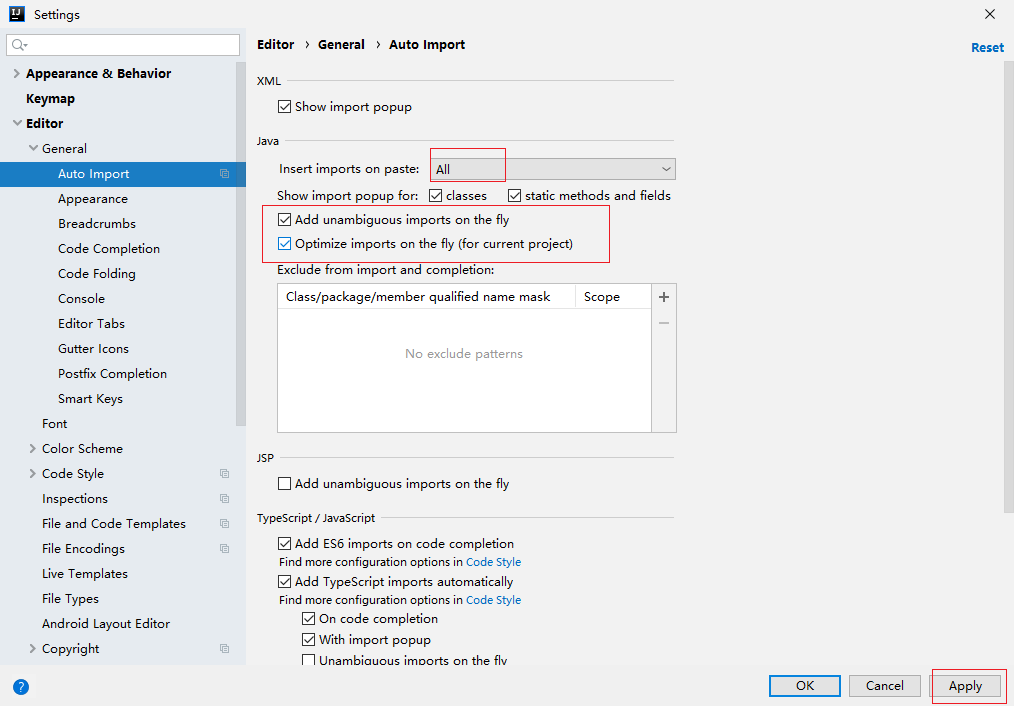The height and width of the screenshot is (706, 1014).
Task: Toggle the classes import popup checkbox
Action: coord(436,195)
